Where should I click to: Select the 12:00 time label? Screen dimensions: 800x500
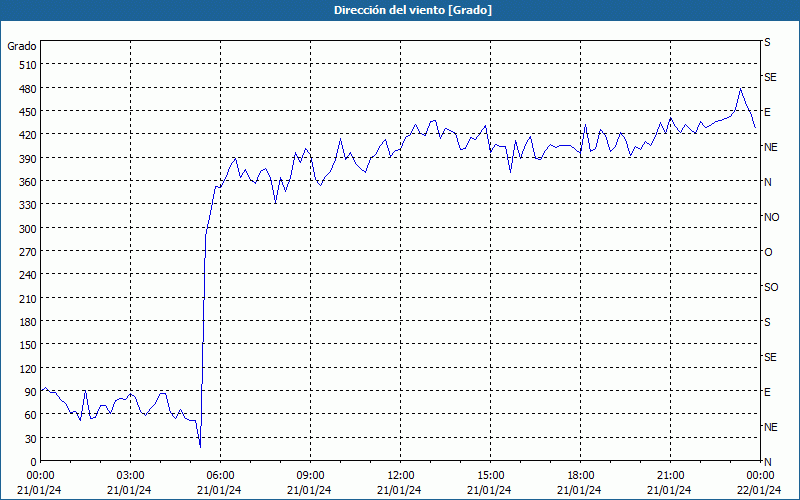click(x=399, y=476)
